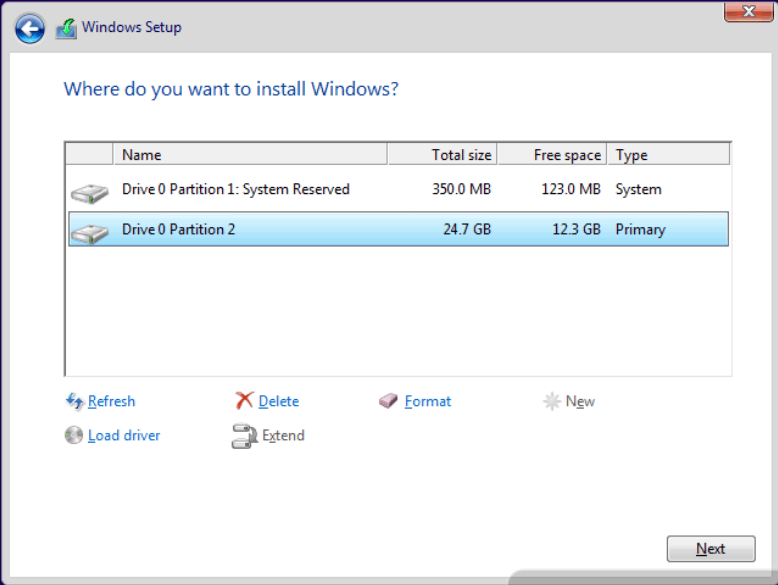Screen dimensions: 778x585
Task: Click the System type cell
Action: click(x=639, y=190)
